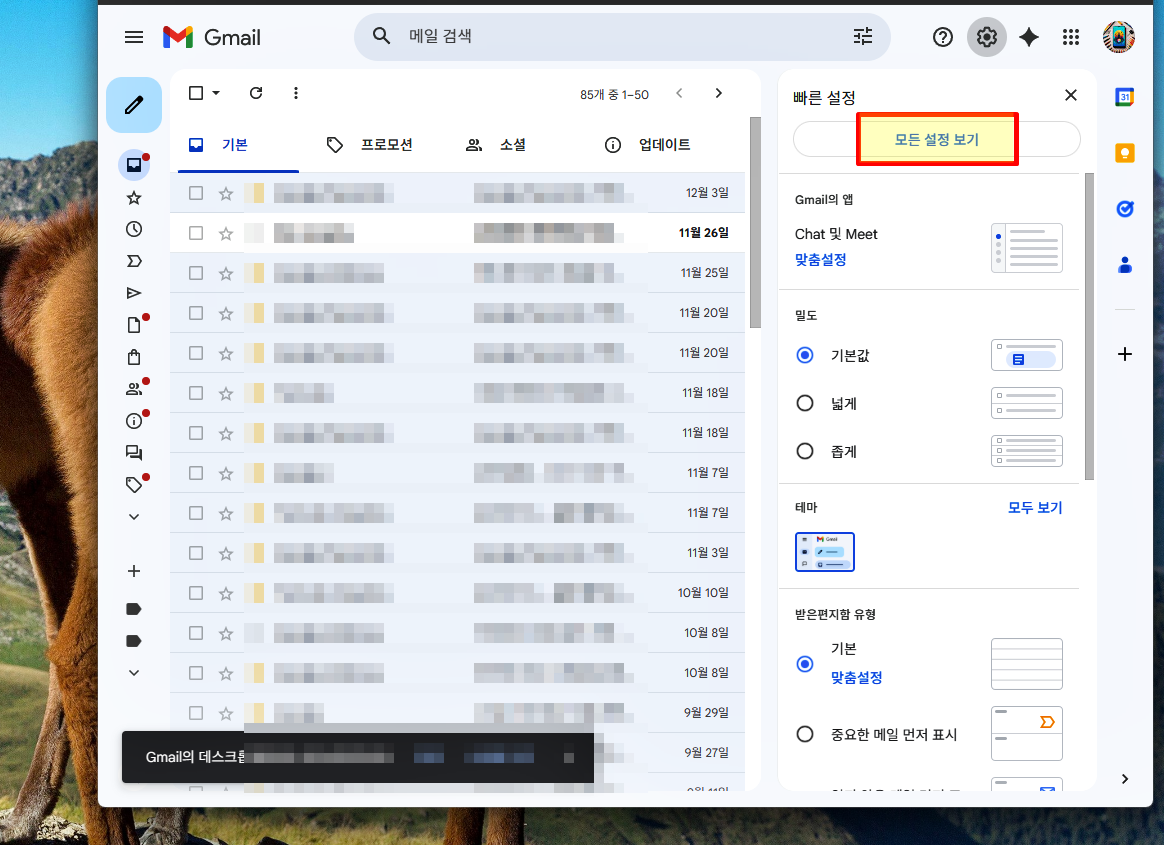
Task: Switch to the 업데이트 tab
Action: [649, 145]
